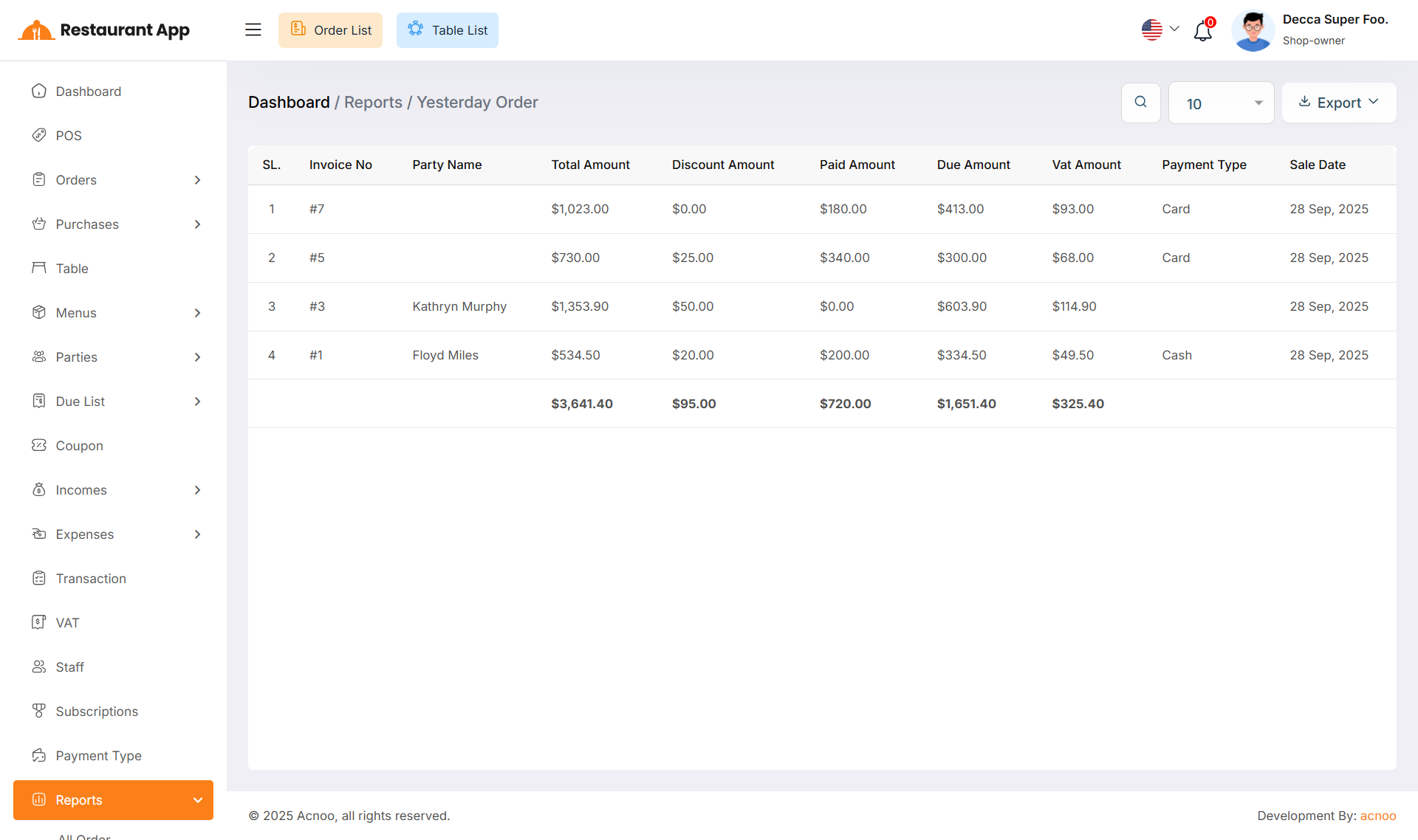Click the user profile avatar
Viewport: 1418px width, 840px height.
(x=1253, y=30)
